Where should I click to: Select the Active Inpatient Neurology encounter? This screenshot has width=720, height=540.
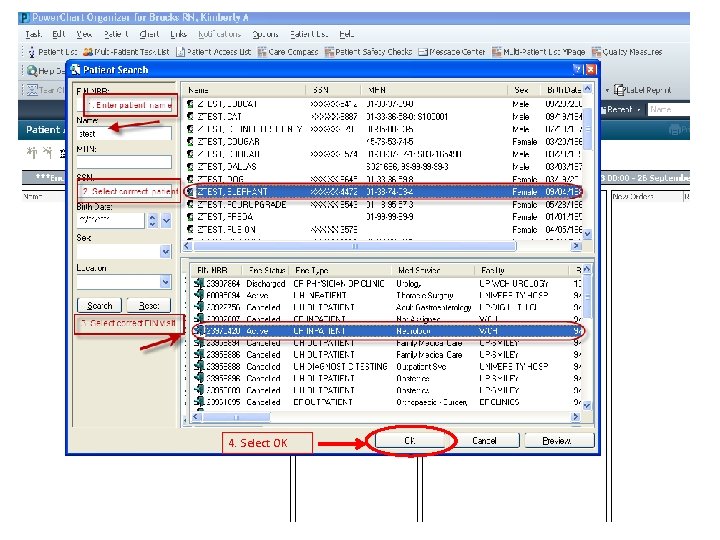(x=388, y=331)
